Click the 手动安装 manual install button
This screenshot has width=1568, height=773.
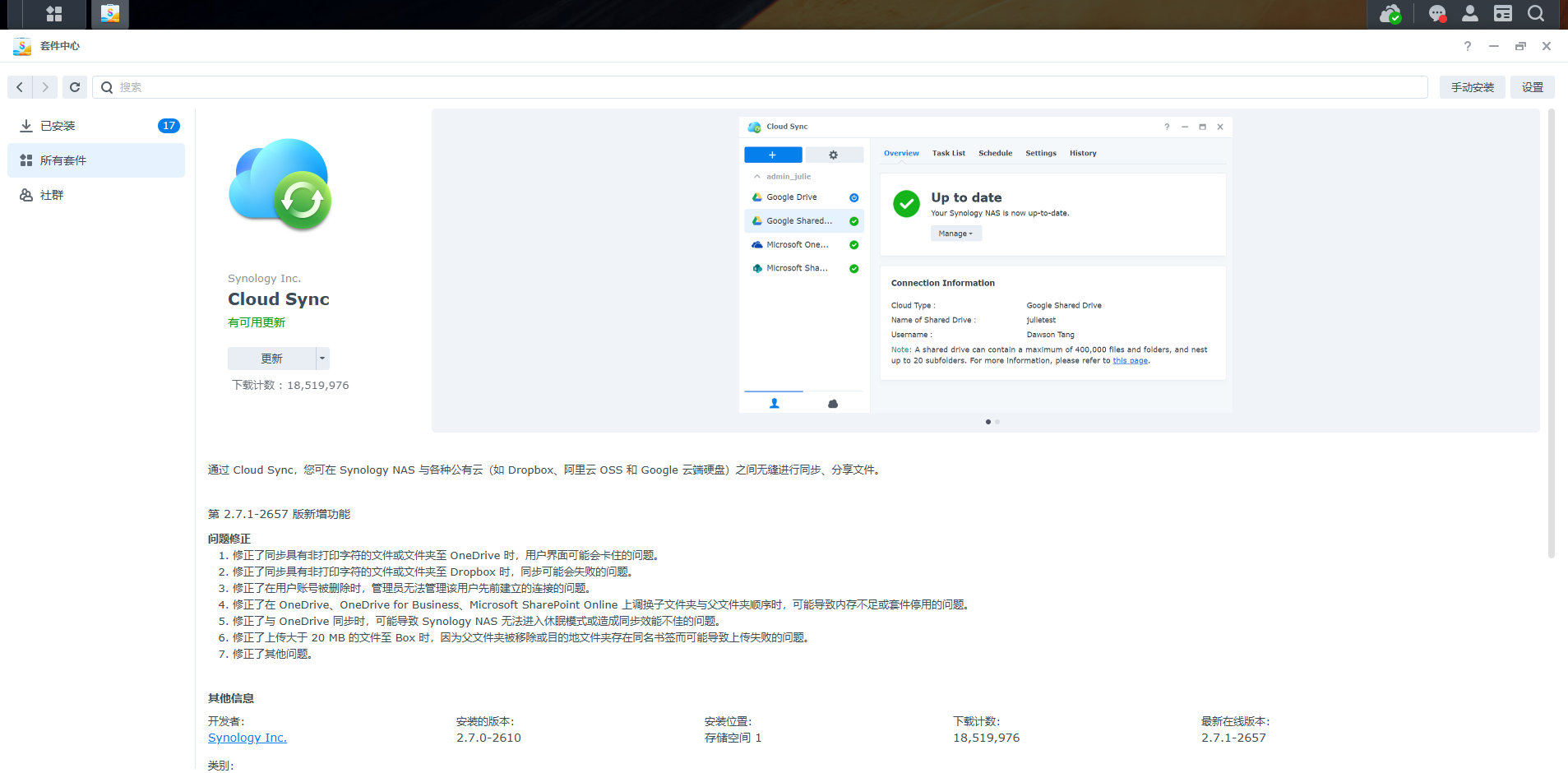coord(1472,87)
